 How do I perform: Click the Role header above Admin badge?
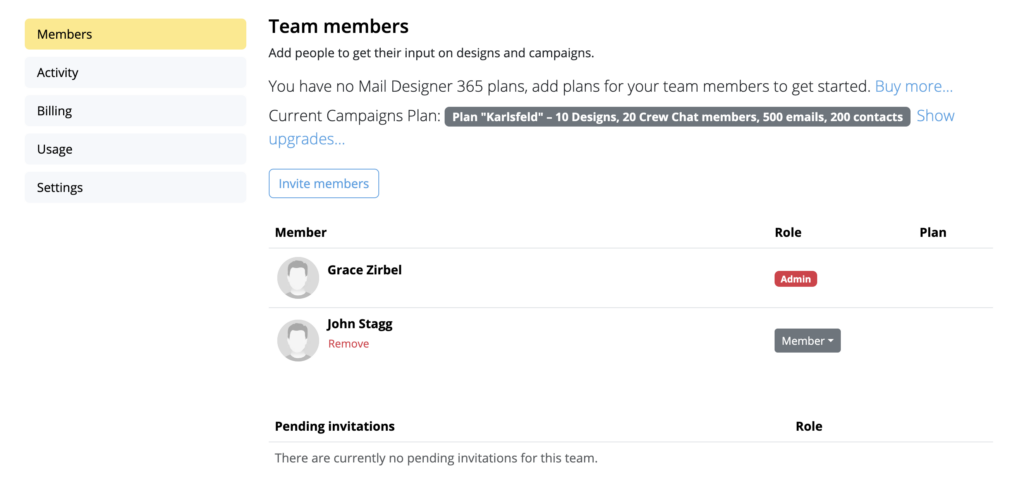(788, 232)
